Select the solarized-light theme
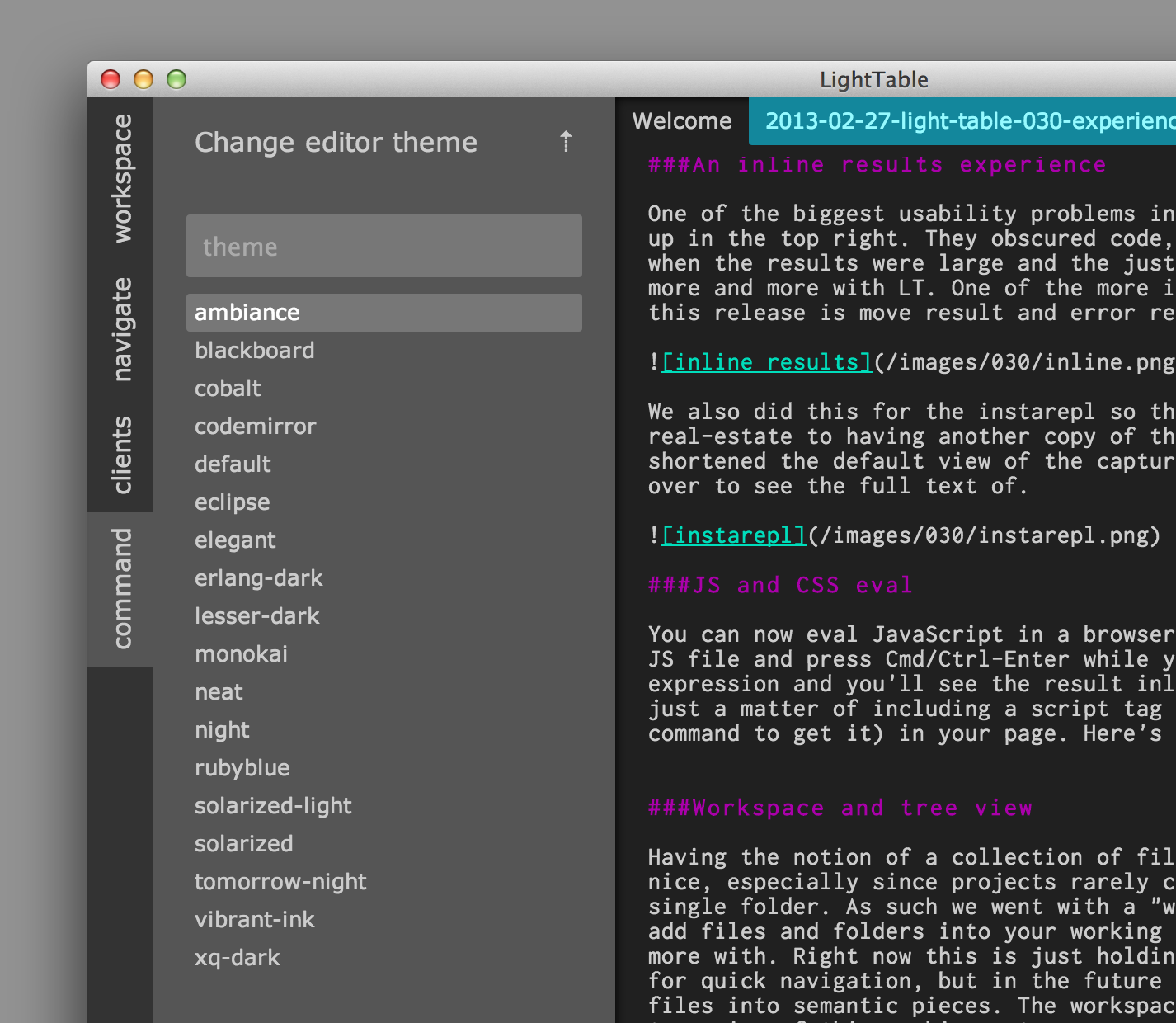 (273, 806)
